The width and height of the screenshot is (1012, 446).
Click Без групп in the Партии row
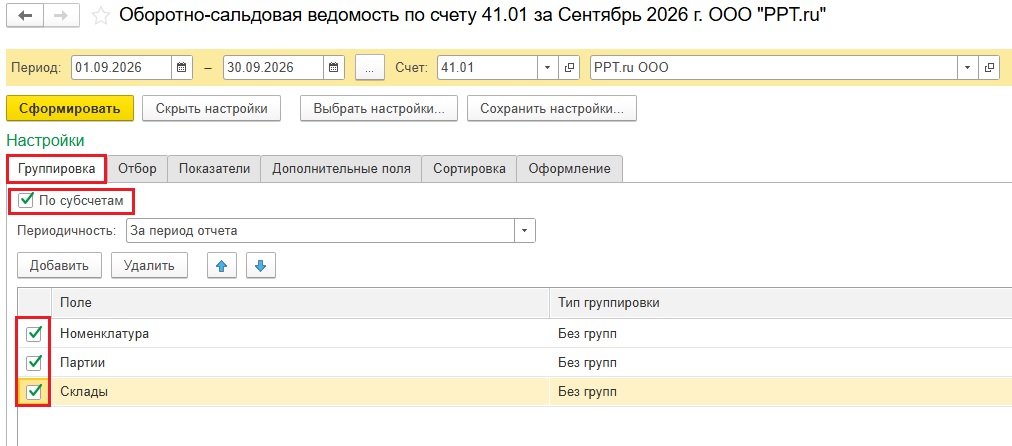click(x=587, y=363)
